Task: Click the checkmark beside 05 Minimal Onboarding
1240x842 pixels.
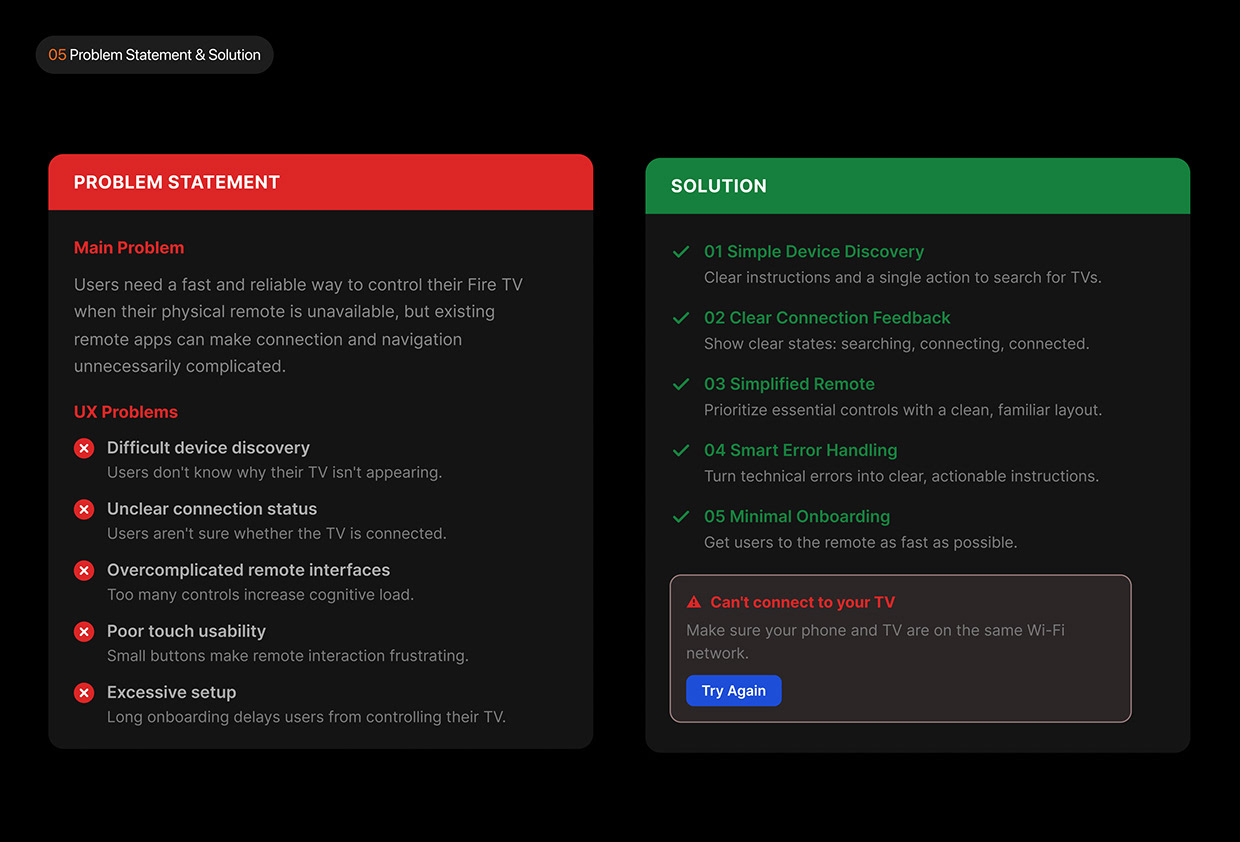Action: (x=681, y=516)
